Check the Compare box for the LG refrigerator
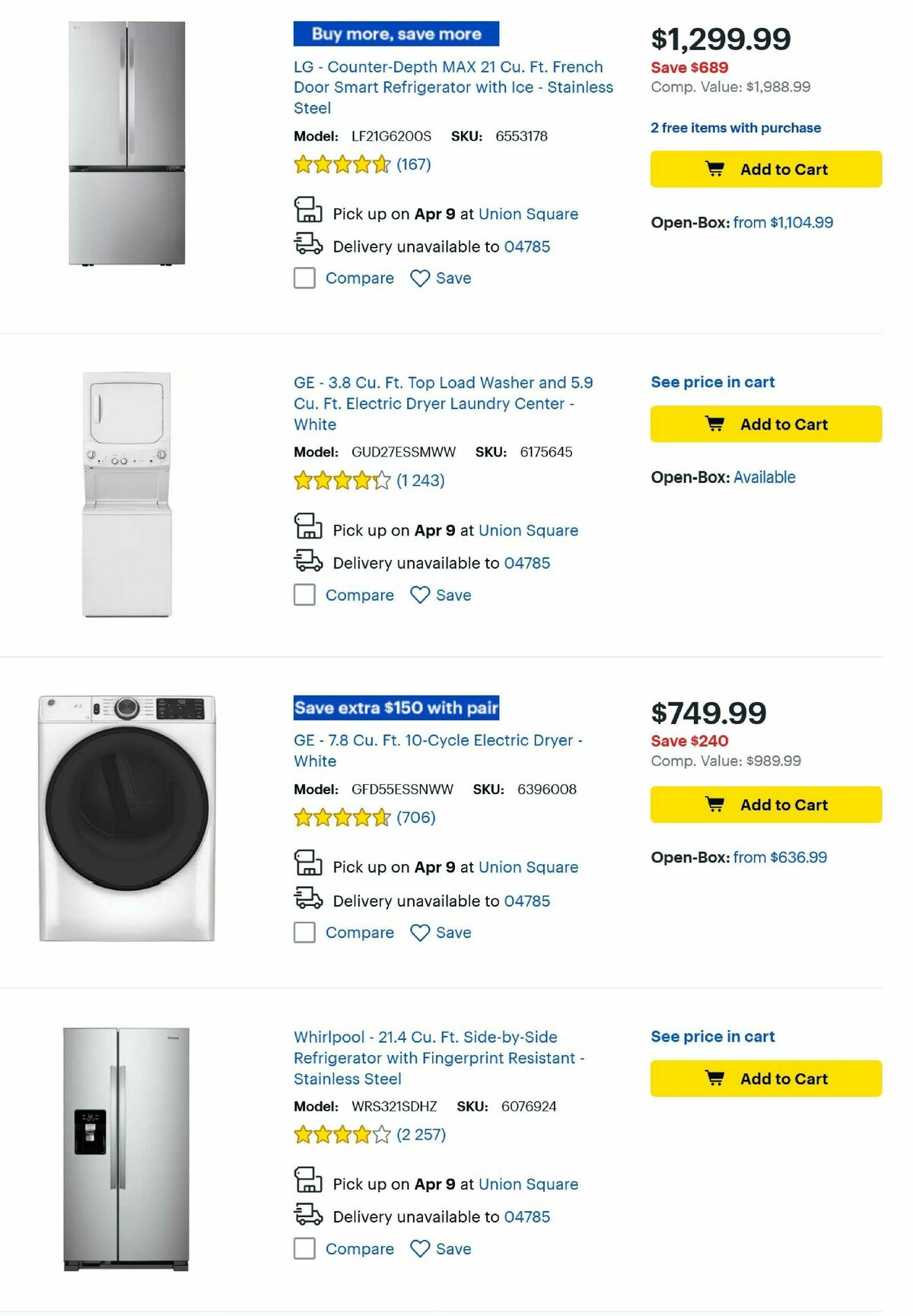Screen dimensions: 913x1316 click(304, 278)
